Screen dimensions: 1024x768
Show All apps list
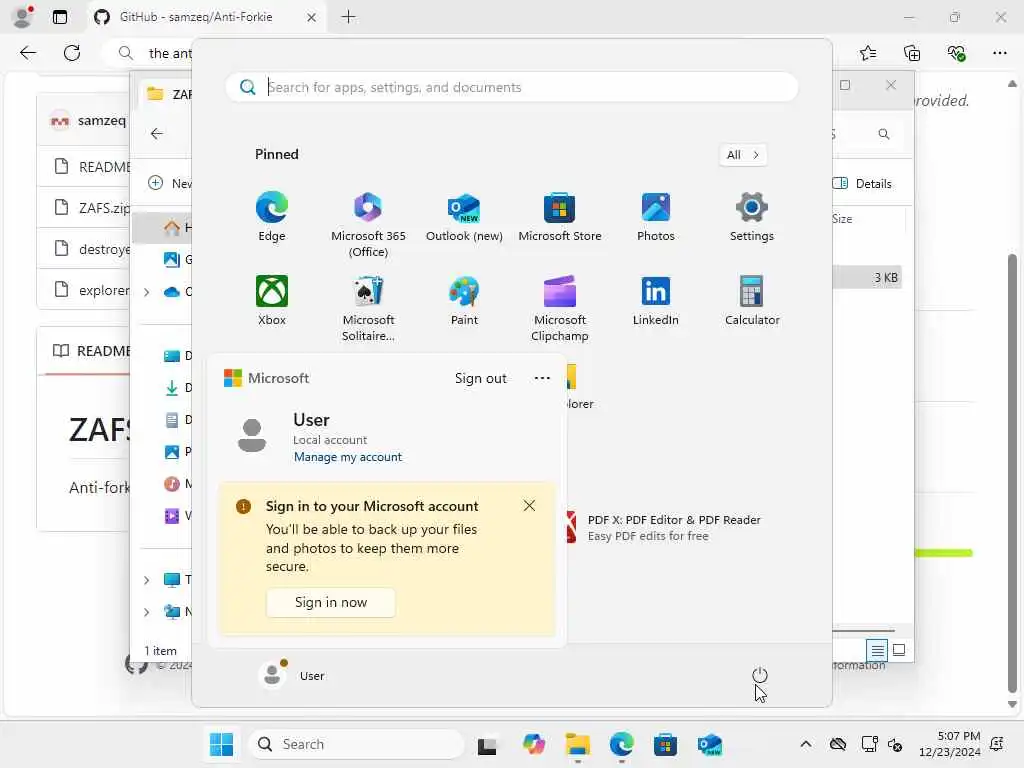[743, 155]
